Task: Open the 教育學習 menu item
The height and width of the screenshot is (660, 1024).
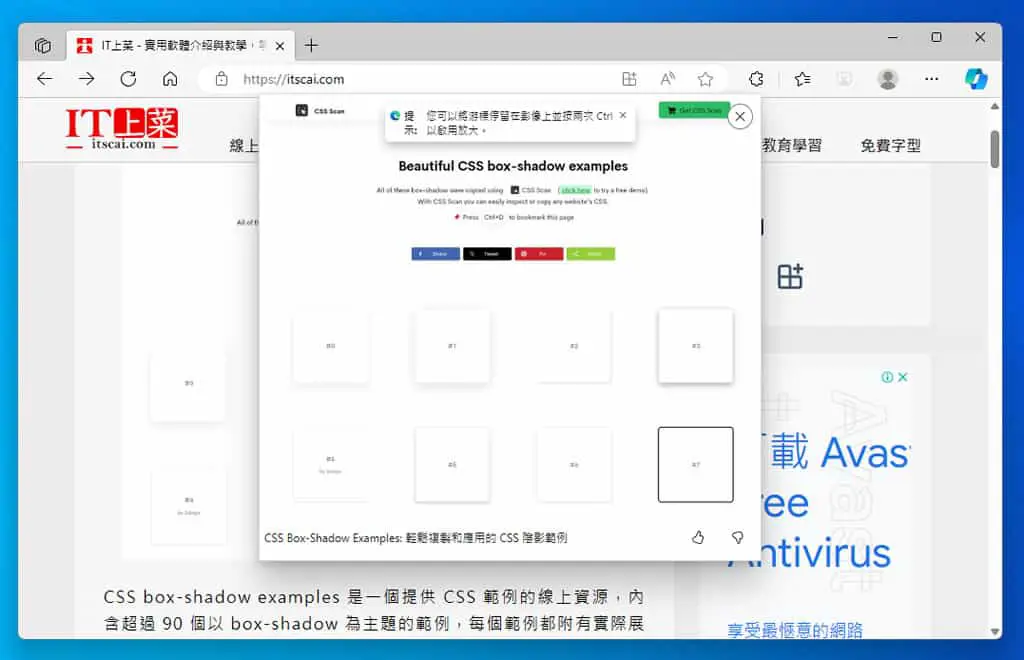Action: [x=792, y=146]
